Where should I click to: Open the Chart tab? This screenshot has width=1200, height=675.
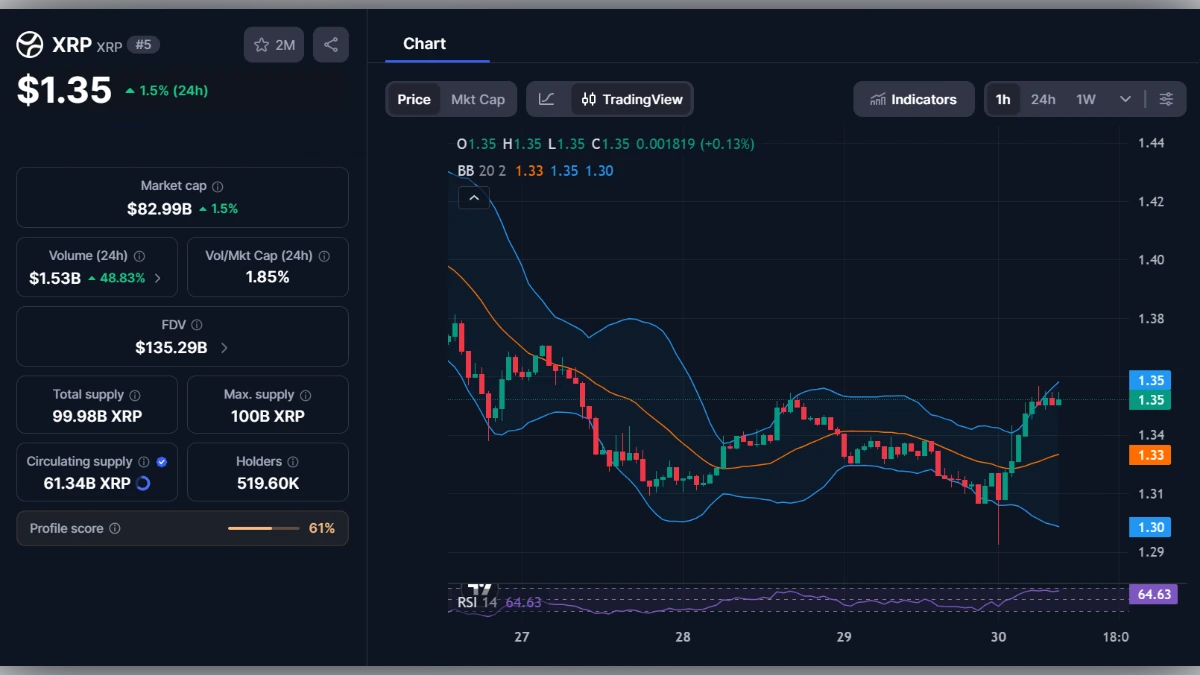click(x=425, y=44)
